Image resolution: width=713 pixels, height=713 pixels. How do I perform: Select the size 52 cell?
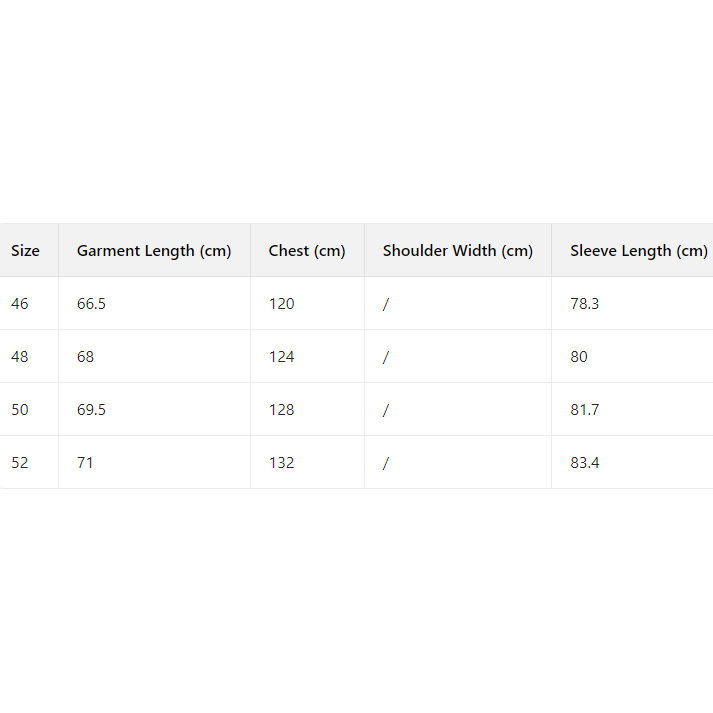pos(20,463)
